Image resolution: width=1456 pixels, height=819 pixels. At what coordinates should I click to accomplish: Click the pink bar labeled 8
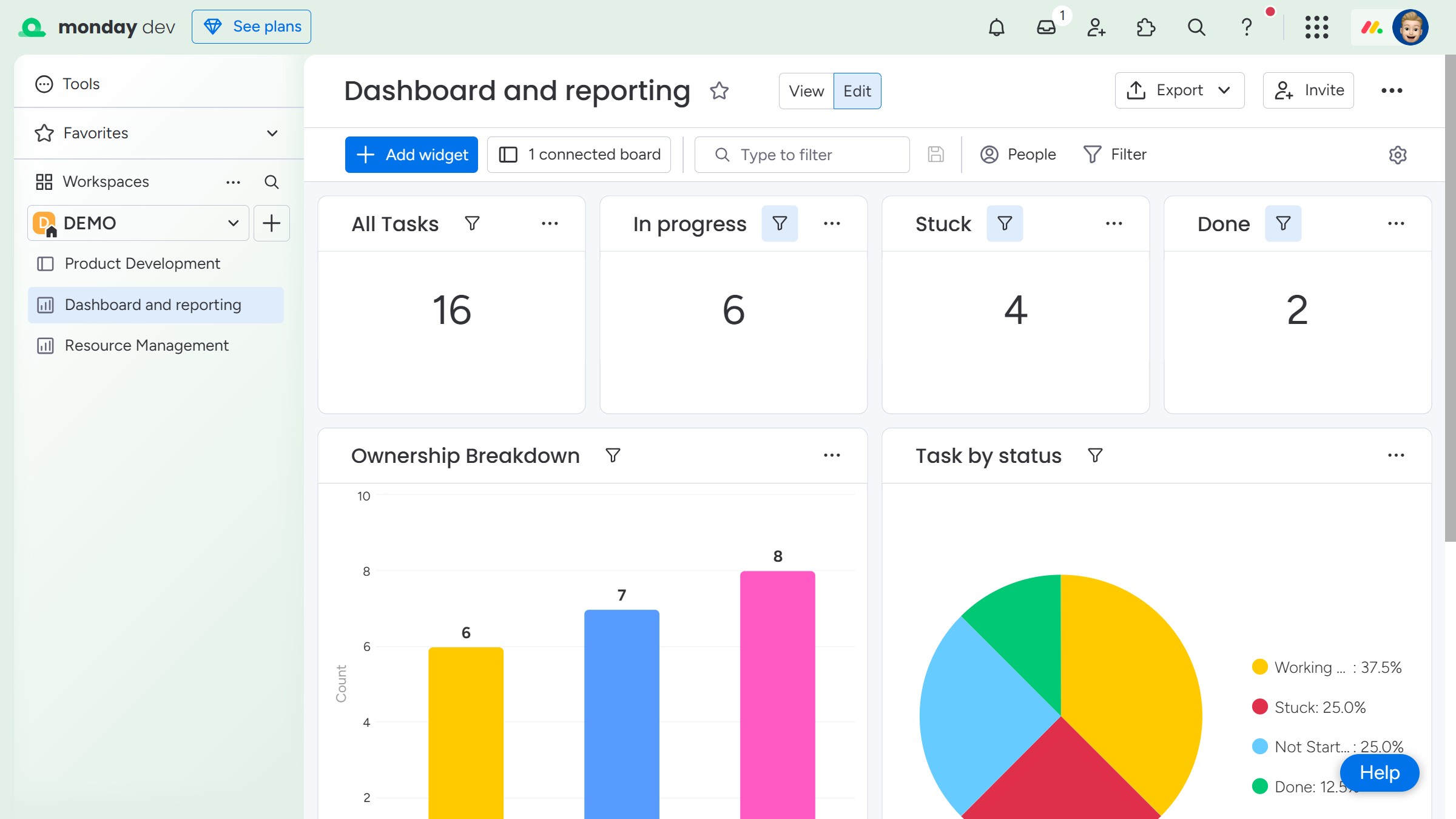(778, 695)
